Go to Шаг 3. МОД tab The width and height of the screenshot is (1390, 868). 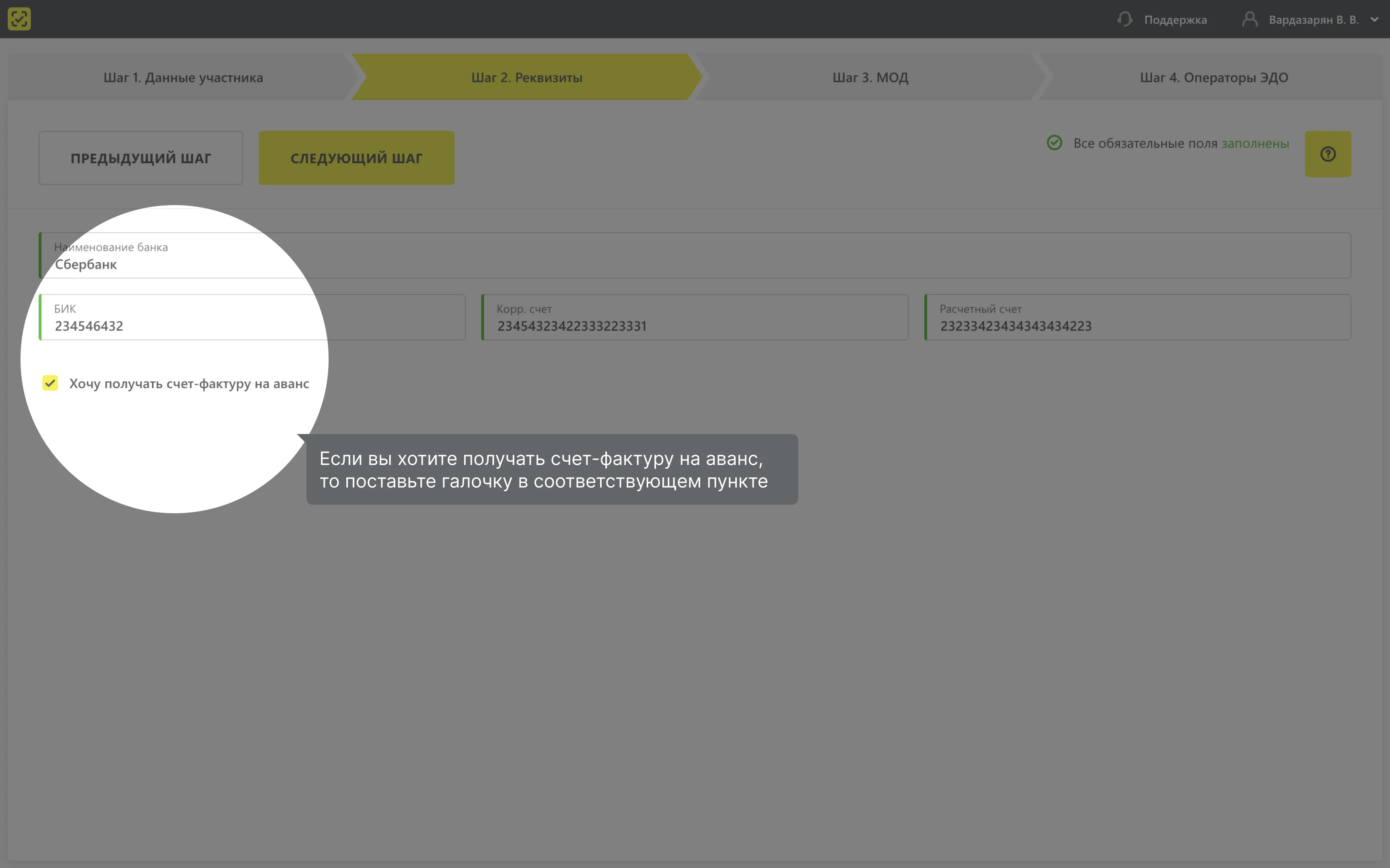click(870, 78)
